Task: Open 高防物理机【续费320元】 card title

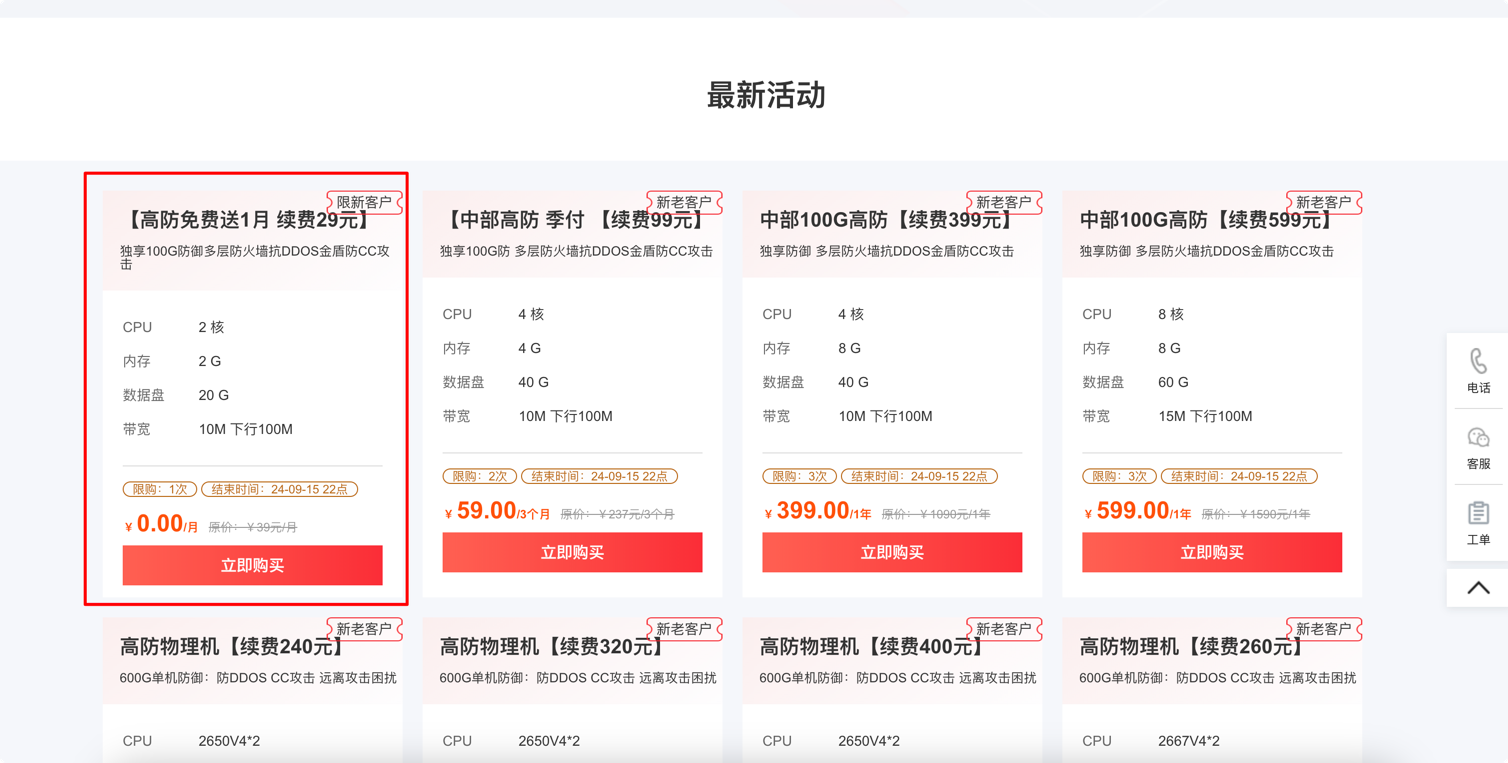Action: (x=553, y=647)
